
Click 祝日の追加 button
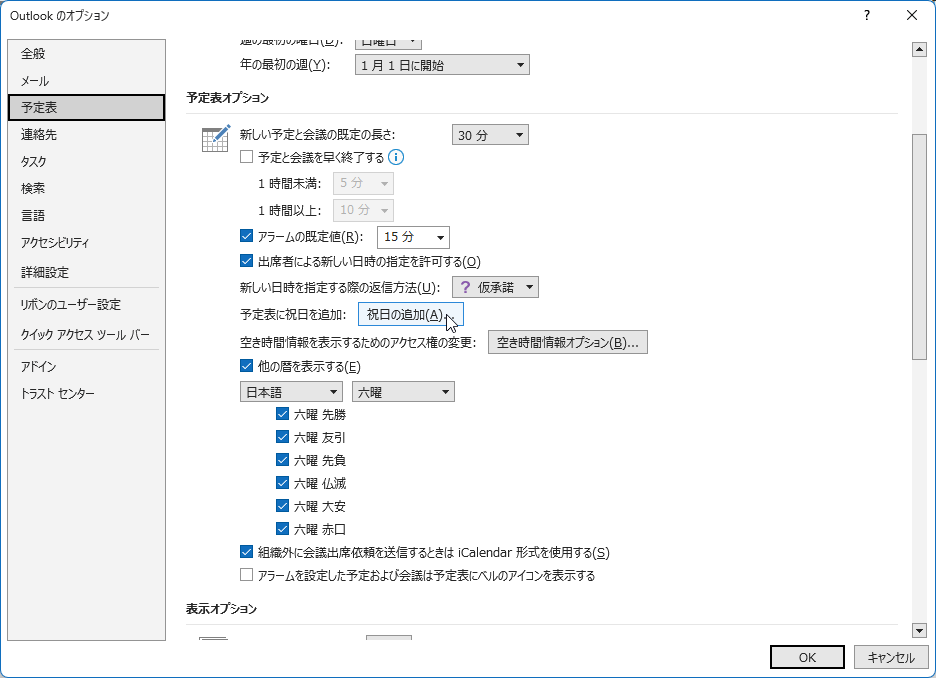tap(411, 315)
